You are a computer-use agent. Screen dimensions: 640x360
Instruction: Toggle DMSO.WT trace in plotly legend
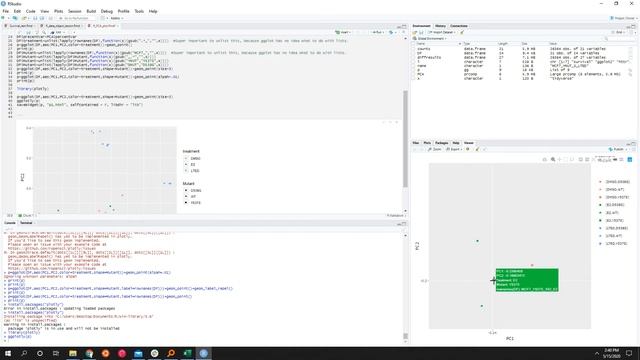click(611, 189)
